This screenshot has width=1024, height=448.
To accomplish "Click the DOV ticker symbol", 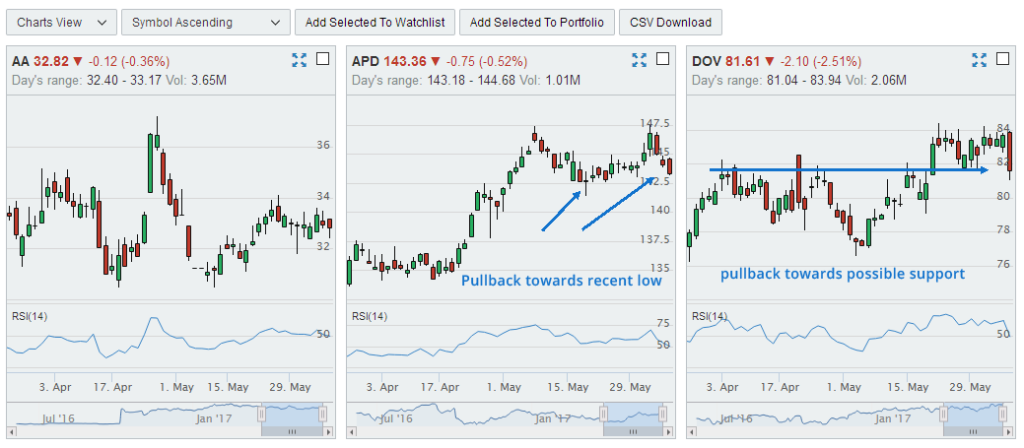I will click(x=707, y=62).
